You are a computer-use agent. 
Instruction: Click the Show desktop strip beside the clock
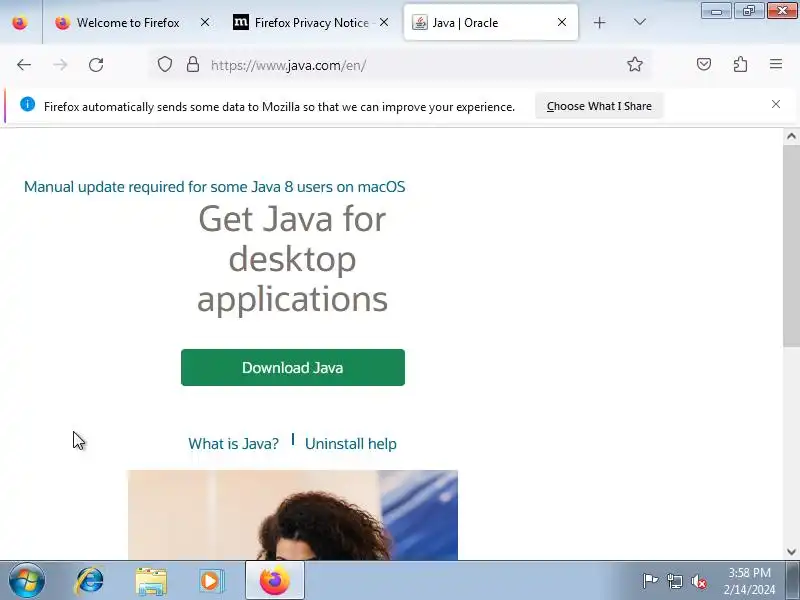pyautogui.click(x=795, y=581)
